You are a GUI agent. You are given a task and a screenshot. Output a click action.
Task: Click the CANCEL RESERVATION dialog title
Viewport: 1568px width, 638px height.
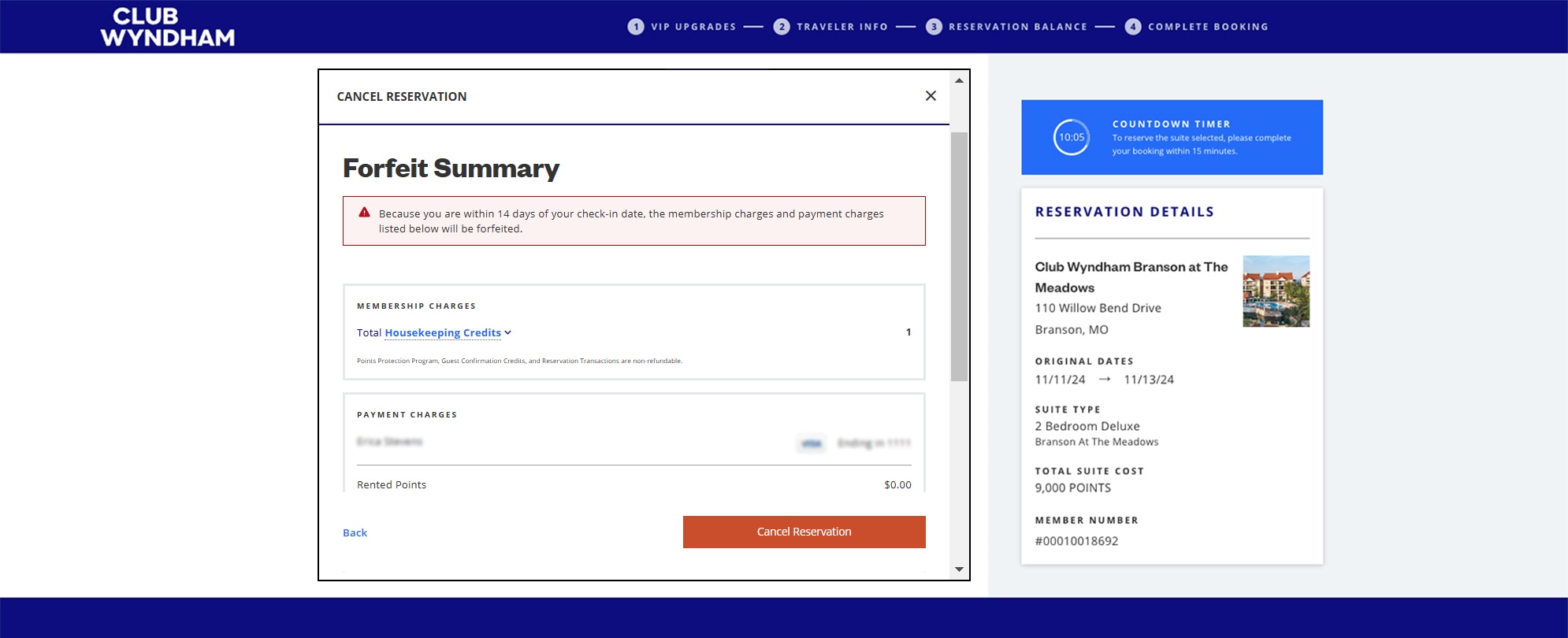pyautogui.click(x=402, y=96)
